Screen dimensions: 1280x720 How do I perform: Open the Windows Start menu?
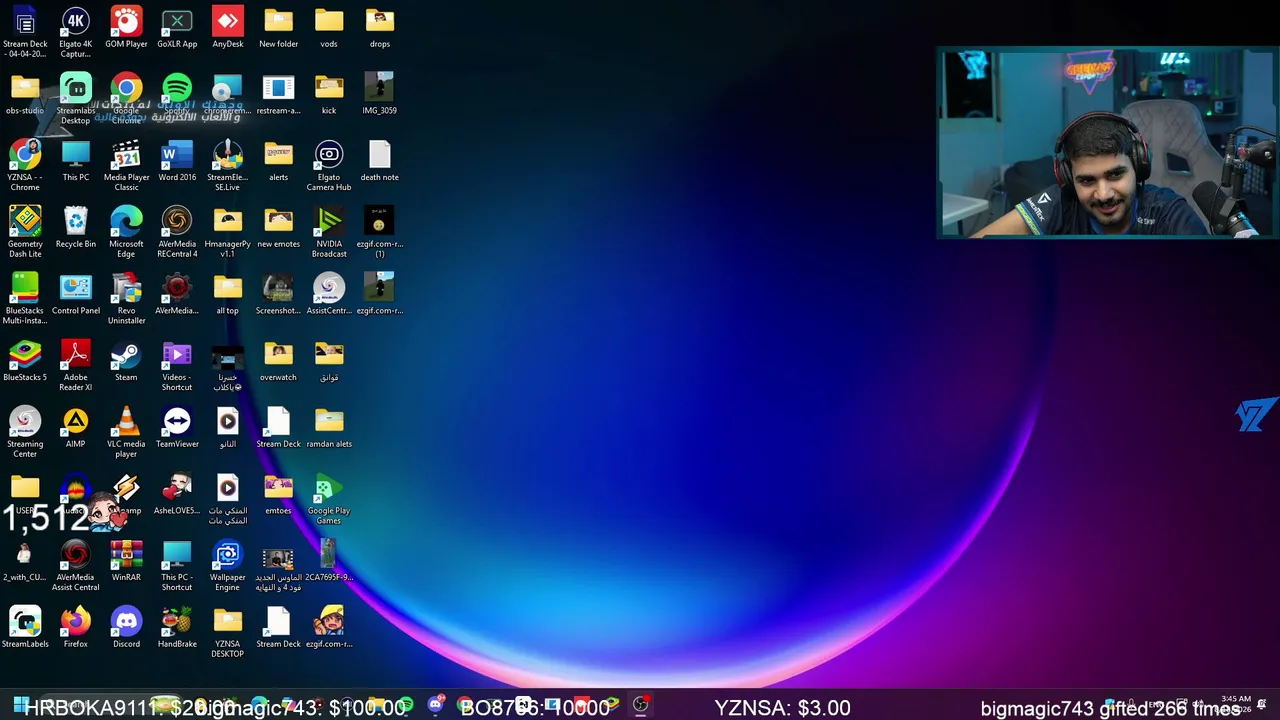(20, 705)
